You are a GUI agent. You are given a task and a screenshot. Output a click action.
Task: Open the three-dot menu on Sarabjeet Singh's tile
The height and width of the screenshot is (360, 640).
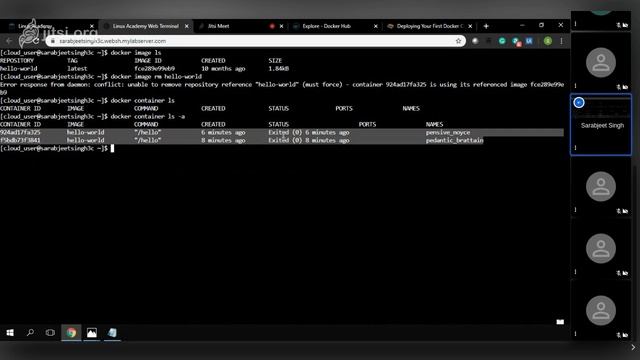[x=576, y=148]
